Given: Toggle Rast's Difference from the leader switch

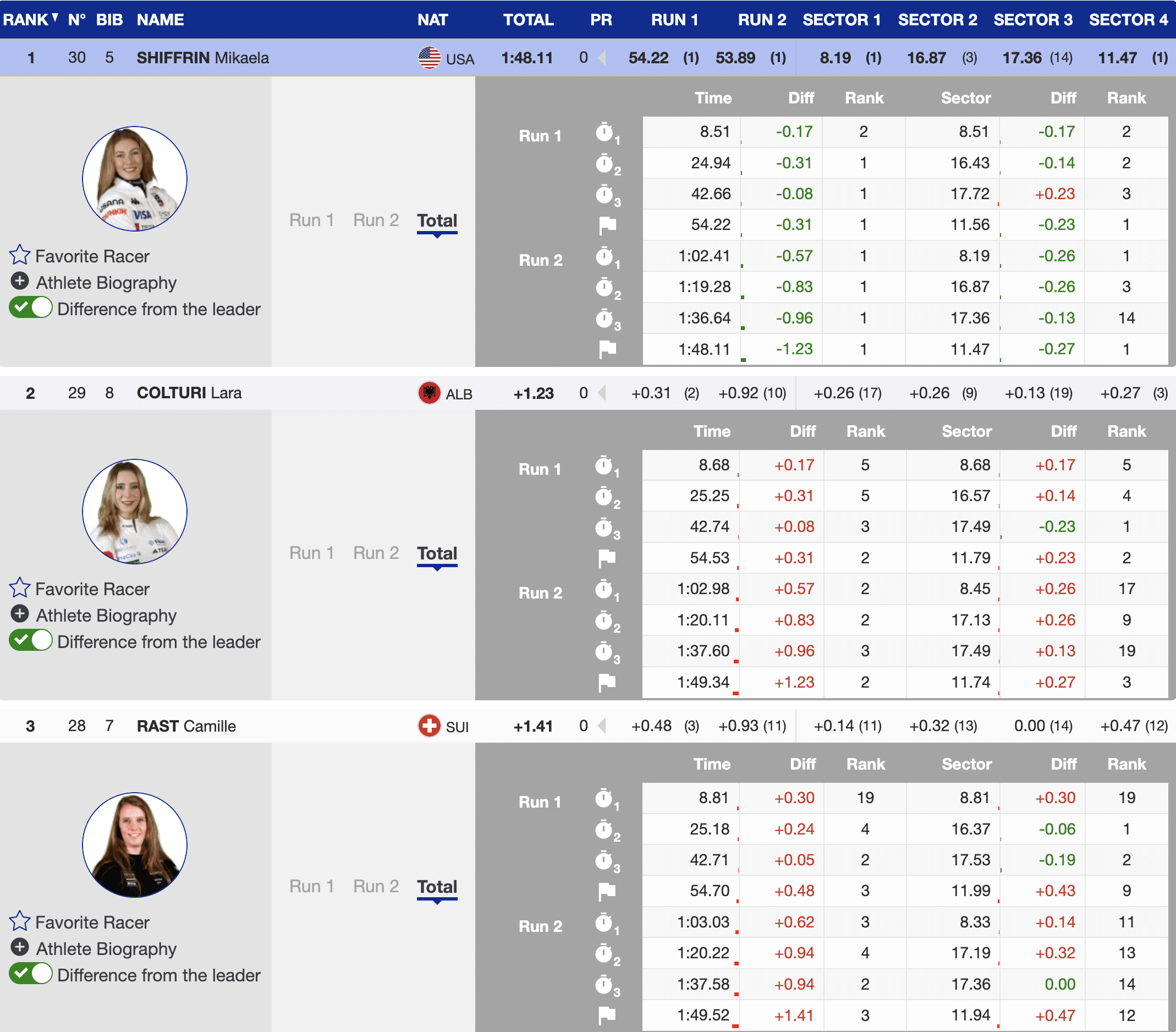Looking at the screenshot, I should pos(31,974).
